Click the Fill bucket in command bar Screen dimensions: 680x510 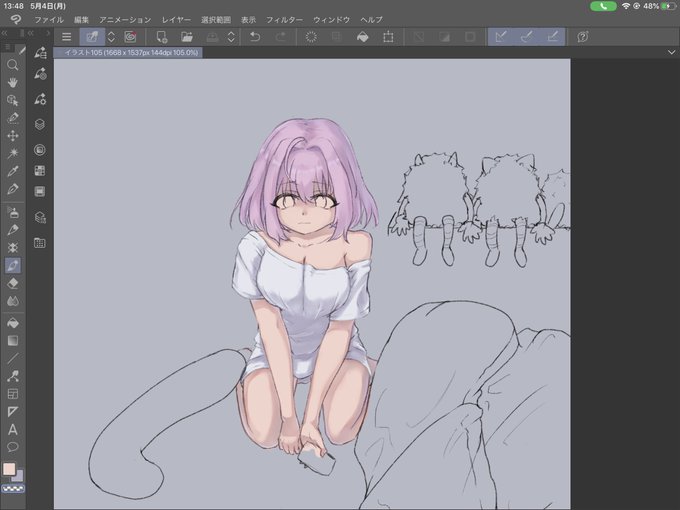tap(363, 37)
